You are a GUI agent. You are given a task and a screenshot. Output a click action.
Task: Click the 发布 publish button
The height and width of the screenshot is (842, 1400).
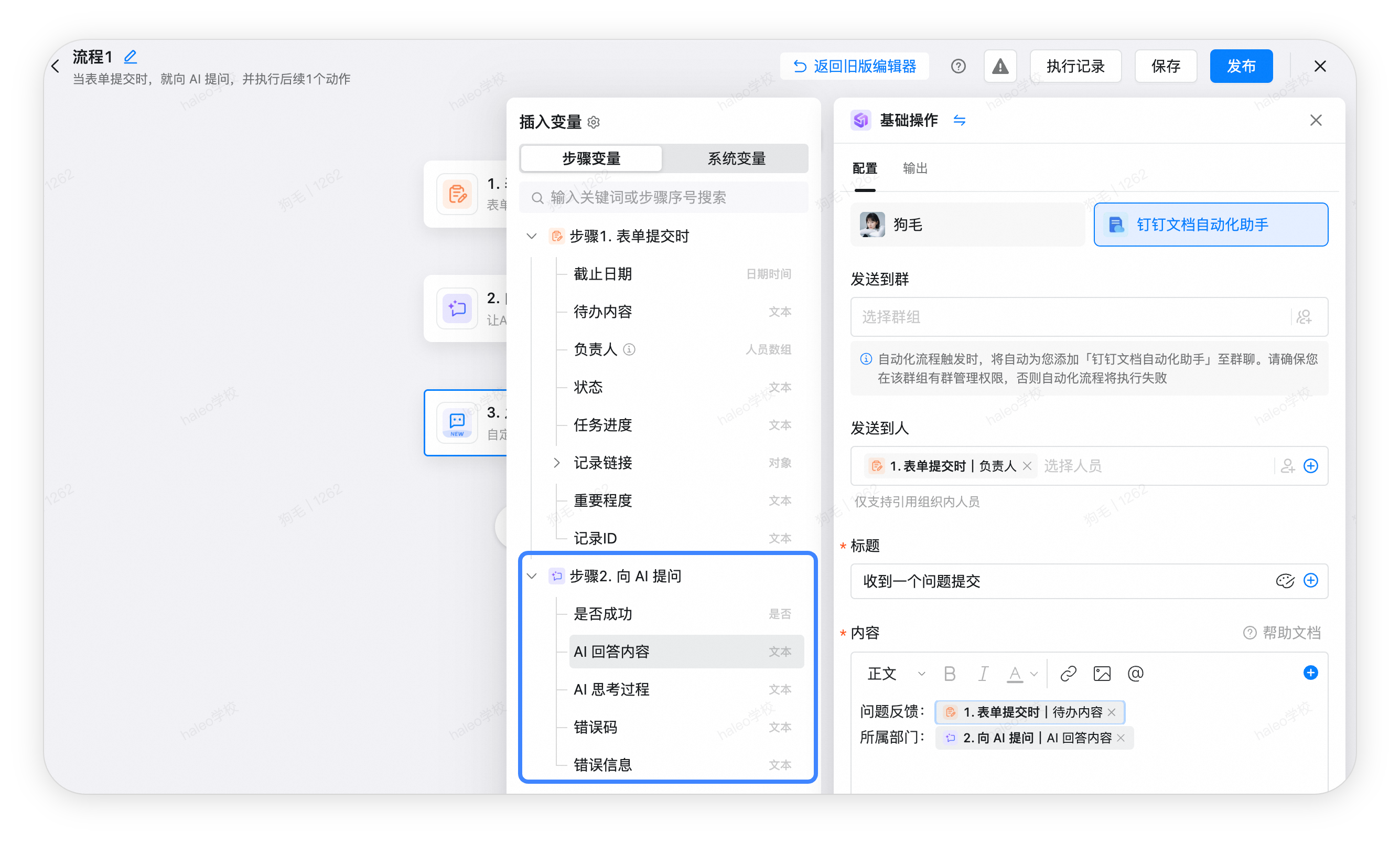(1241, 67)
